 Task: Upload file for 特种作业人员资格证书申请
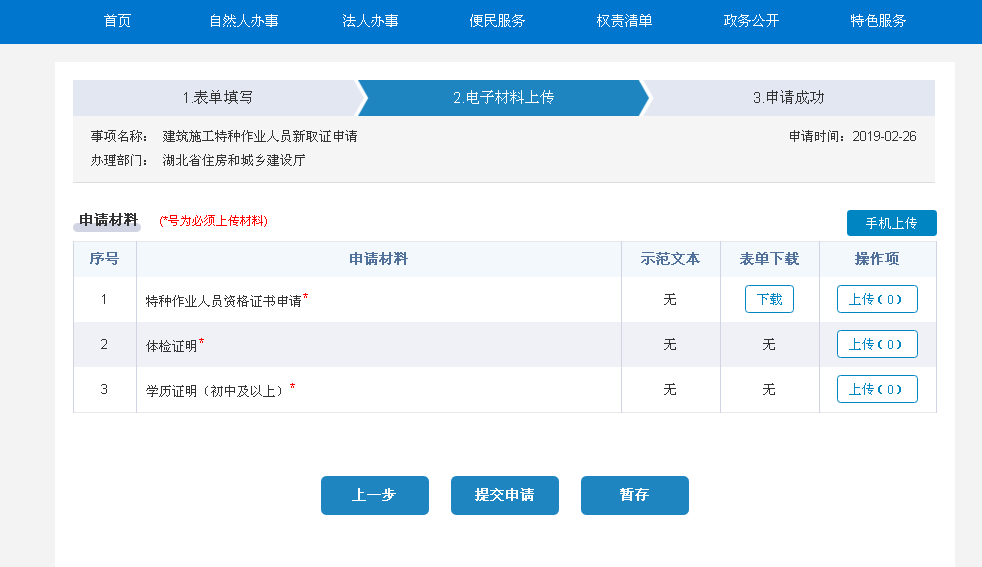point(877,299)
